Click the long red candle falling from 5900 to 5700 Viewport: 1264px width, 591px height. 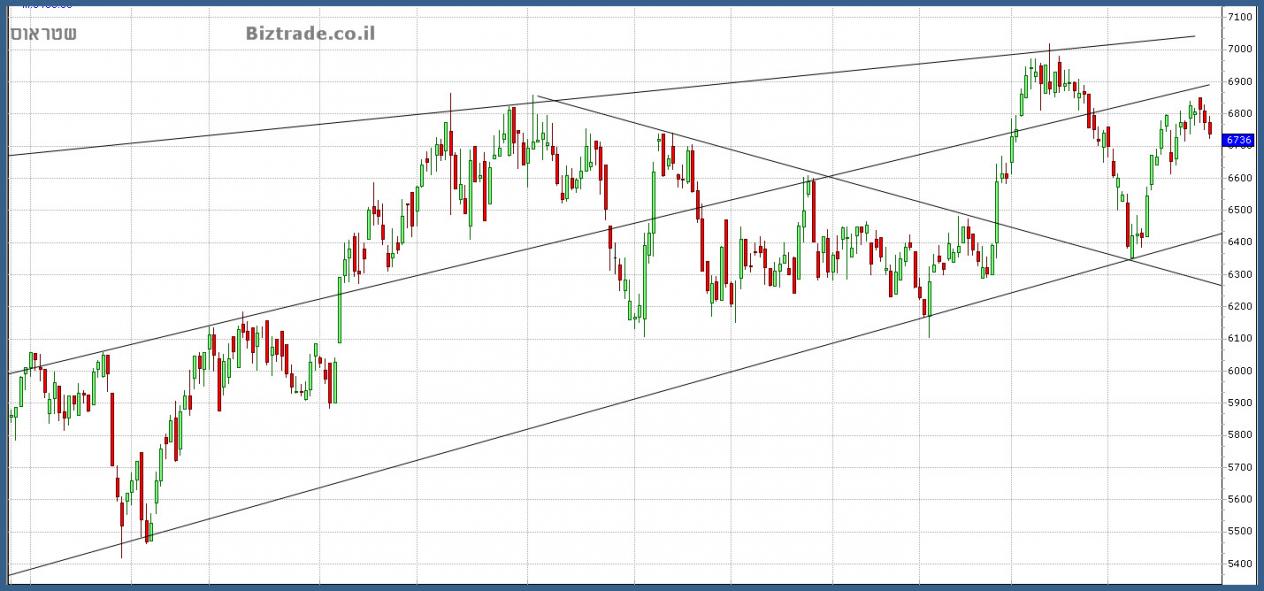click(x=112, y=428)
